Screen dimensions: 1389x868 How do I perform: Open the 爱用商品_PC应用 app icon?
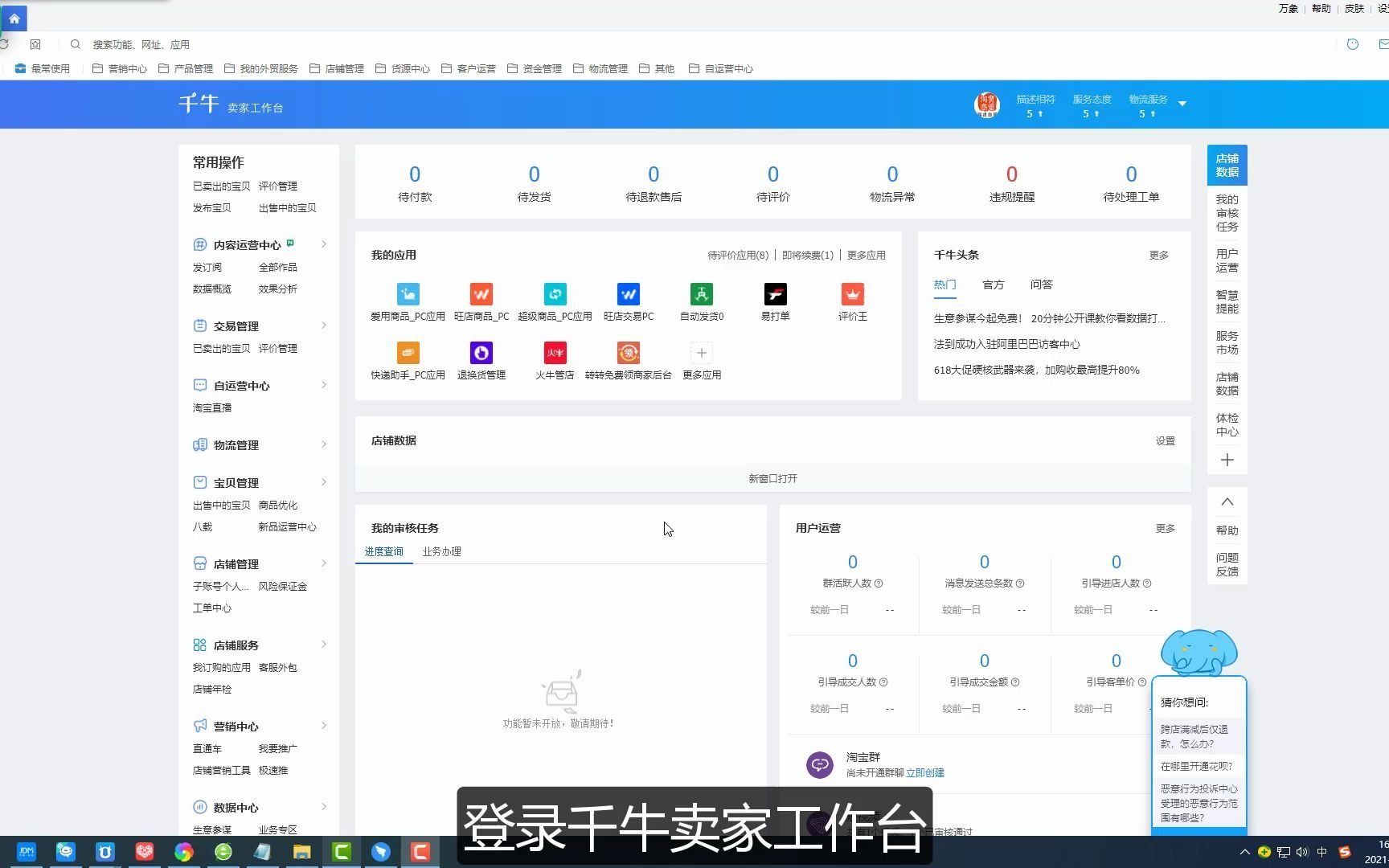coord(408,294)
